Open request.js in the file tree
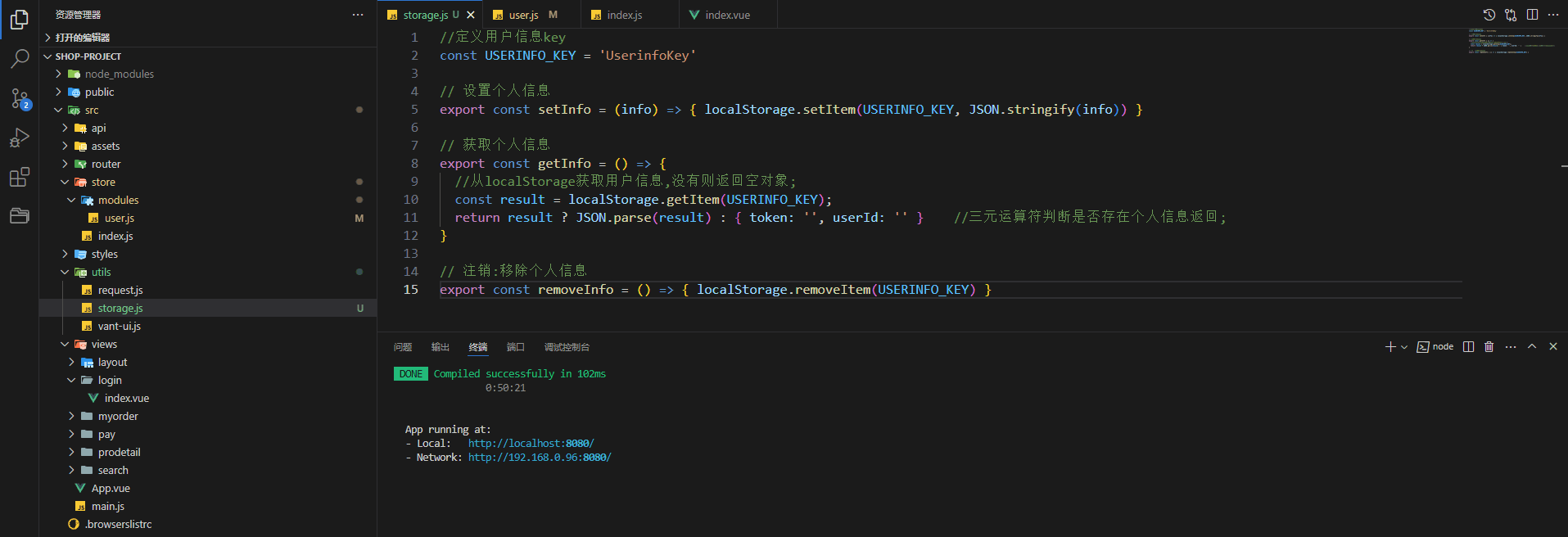 pos(120,291)
